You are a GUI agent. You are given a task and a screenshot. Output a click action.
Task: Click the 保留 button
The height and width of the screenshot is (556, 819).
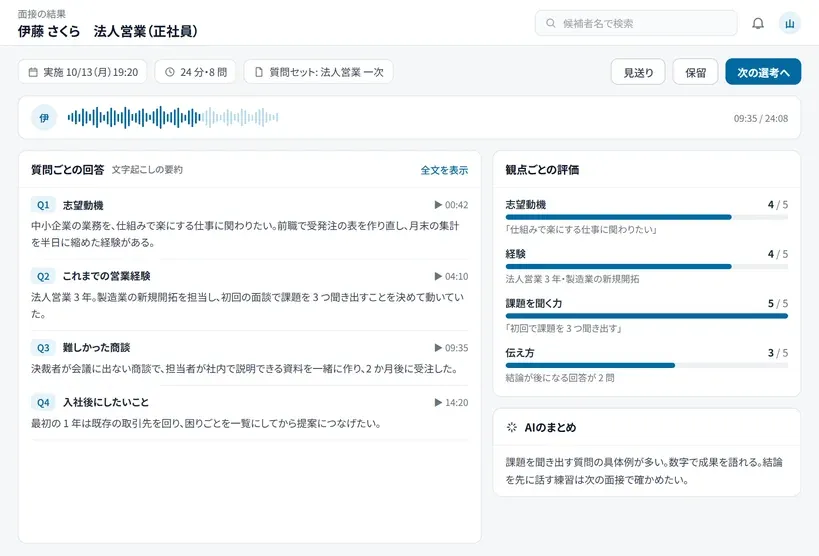pos(695,72)
